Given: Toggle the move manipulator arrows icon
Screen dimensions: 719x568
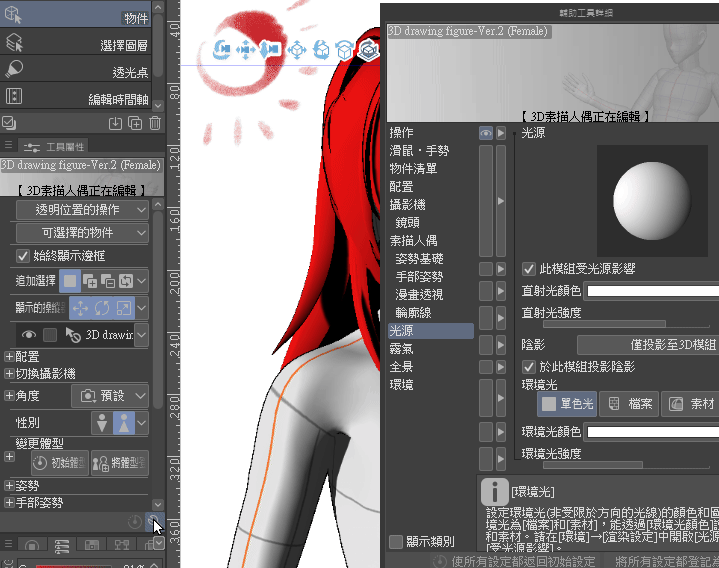Looking at the screenshot, I should [x=80, y=308].
